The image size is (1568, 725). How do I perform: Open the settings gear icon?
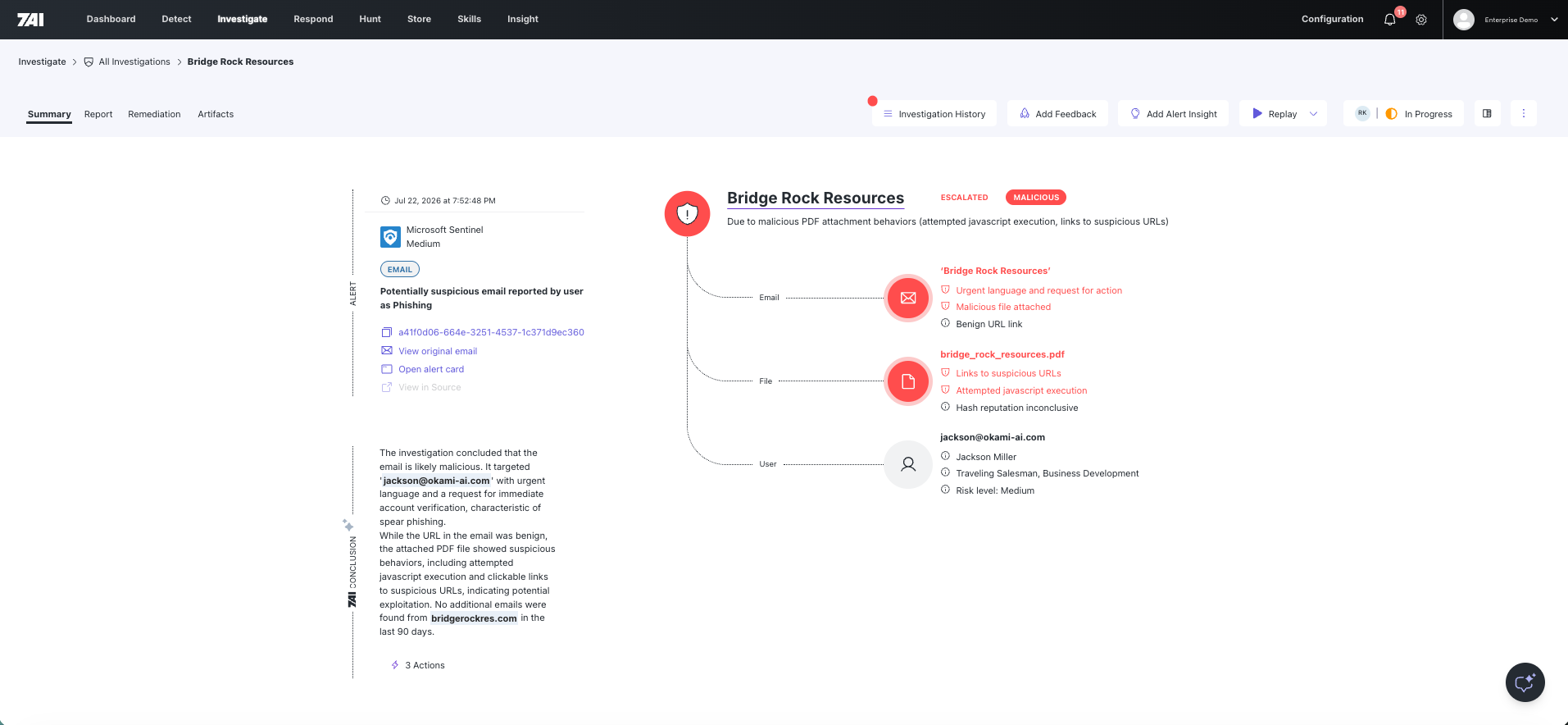tap(1421, 20)
